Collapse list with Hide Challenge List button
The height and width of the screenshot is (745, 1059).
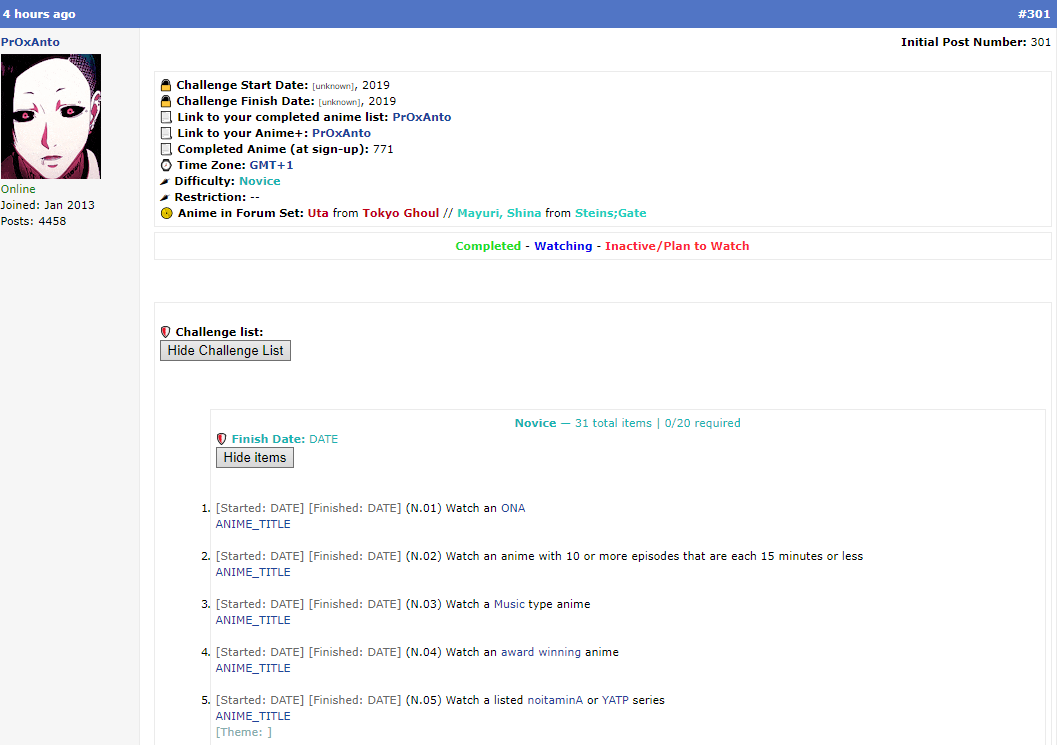226,351
